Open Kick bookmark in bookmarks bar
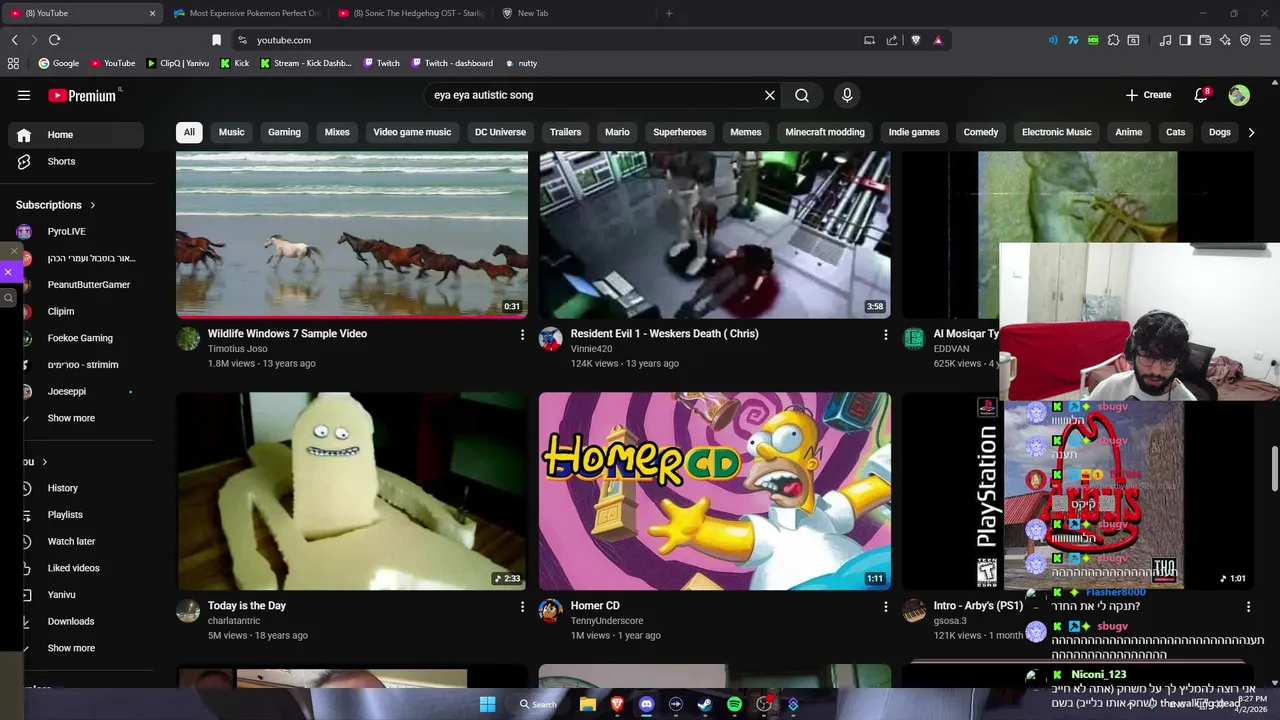 235,63
